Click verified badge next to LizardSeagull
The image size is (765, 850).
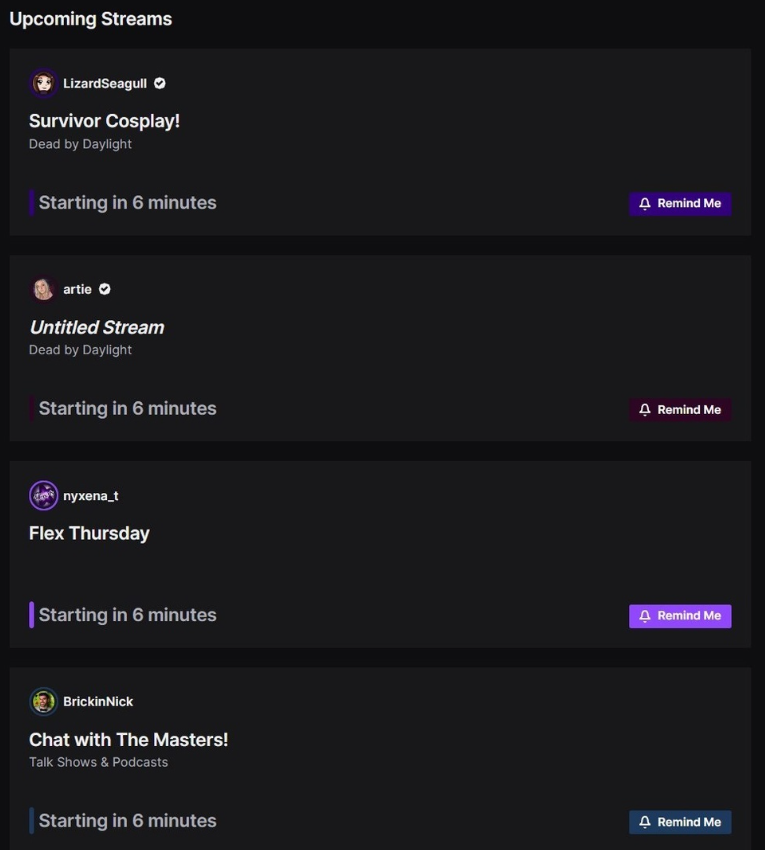pyautogui.click(x=159, y=83)
